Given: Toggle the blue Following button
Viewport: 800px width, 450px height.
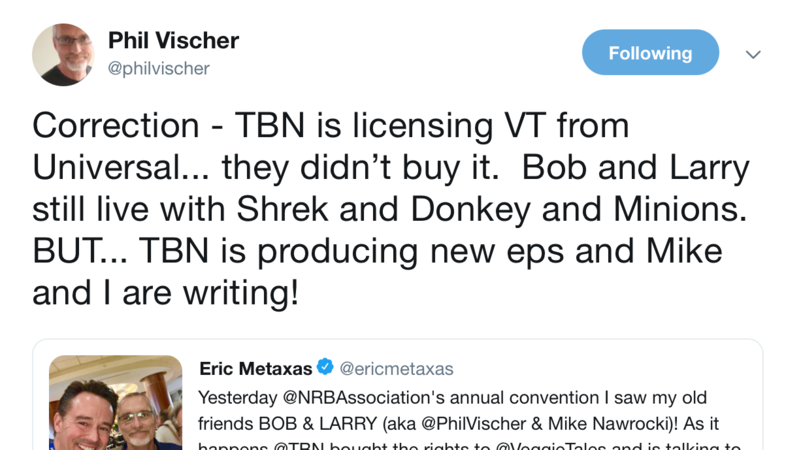Looking at the screenshot, I should (x=650, y=53).
